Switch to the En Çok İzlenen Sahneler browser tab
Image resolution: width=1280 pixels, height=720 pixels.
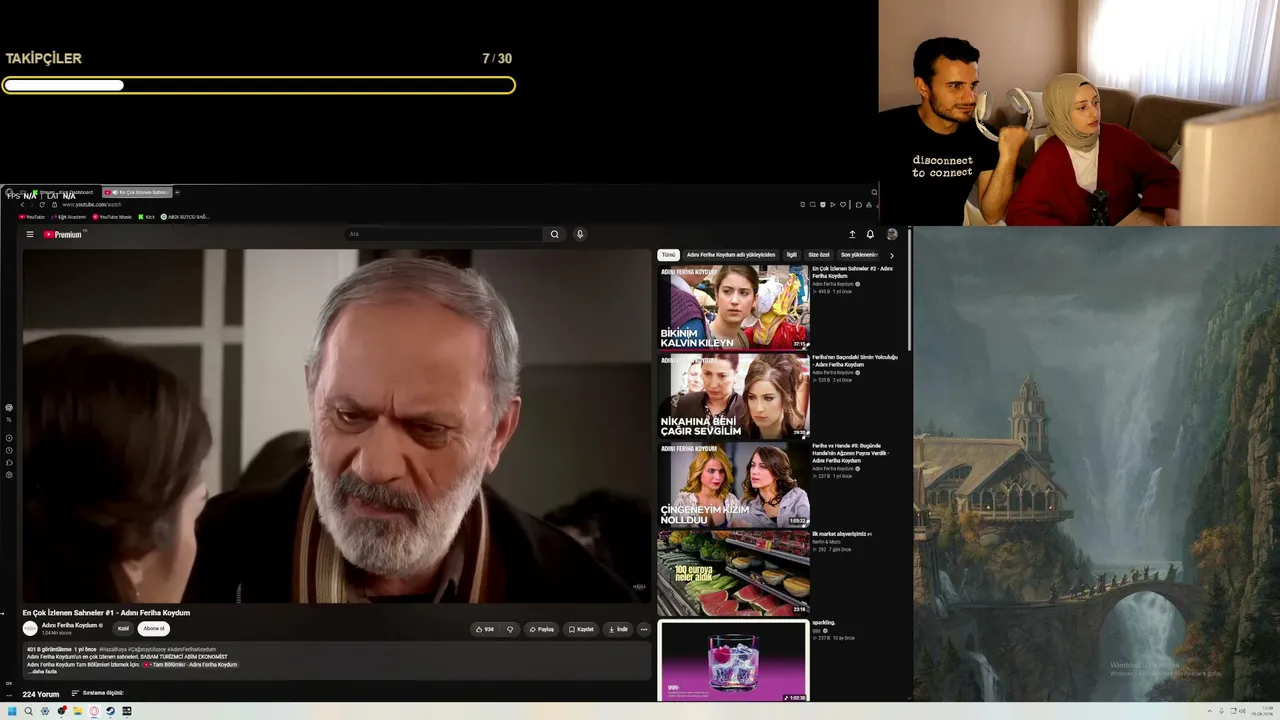click(137, 192)
